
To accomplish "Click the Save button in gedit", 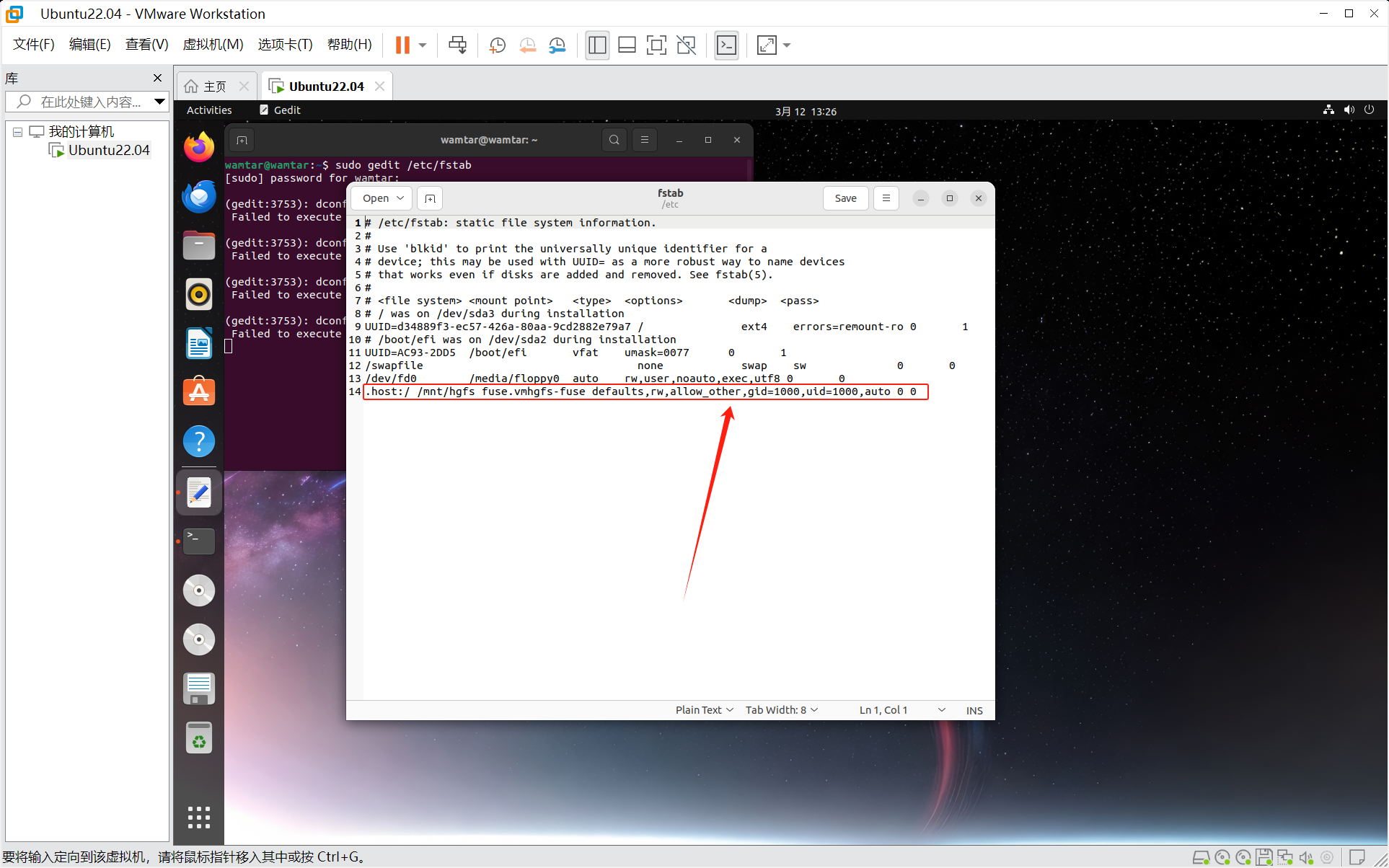I will click(x=845, y=198).
